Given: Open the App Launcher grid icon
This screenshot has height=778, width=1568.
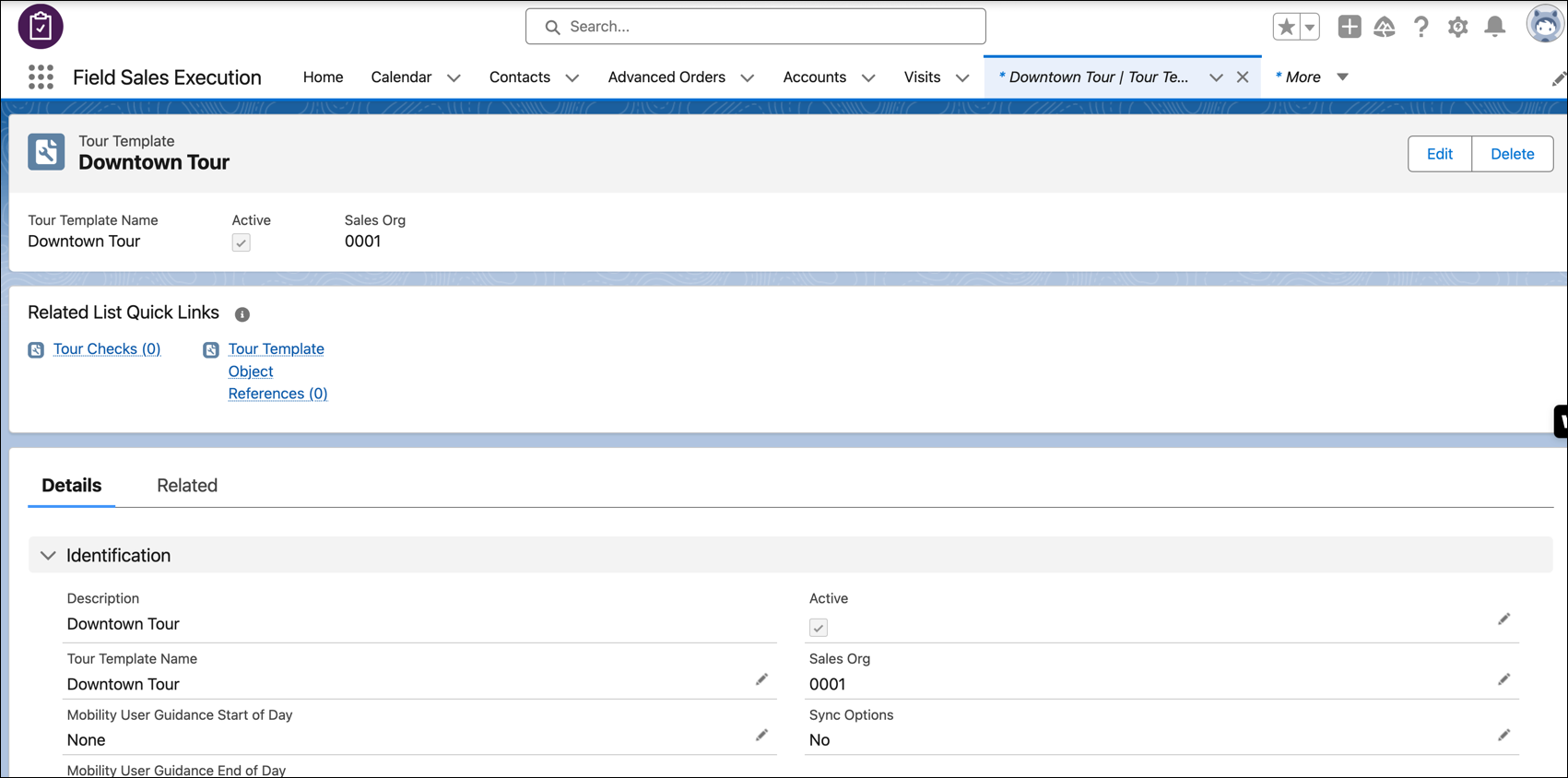Looking at the screenshot, I should click(x=41, y=77).
